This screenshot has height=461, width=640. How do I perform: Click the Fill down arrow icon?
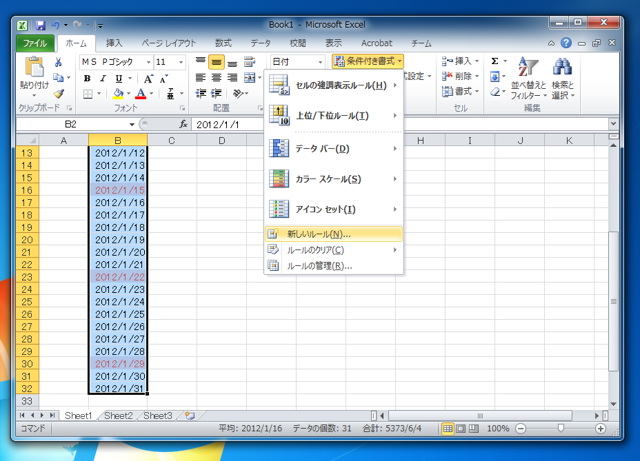(x=495, y=76)
